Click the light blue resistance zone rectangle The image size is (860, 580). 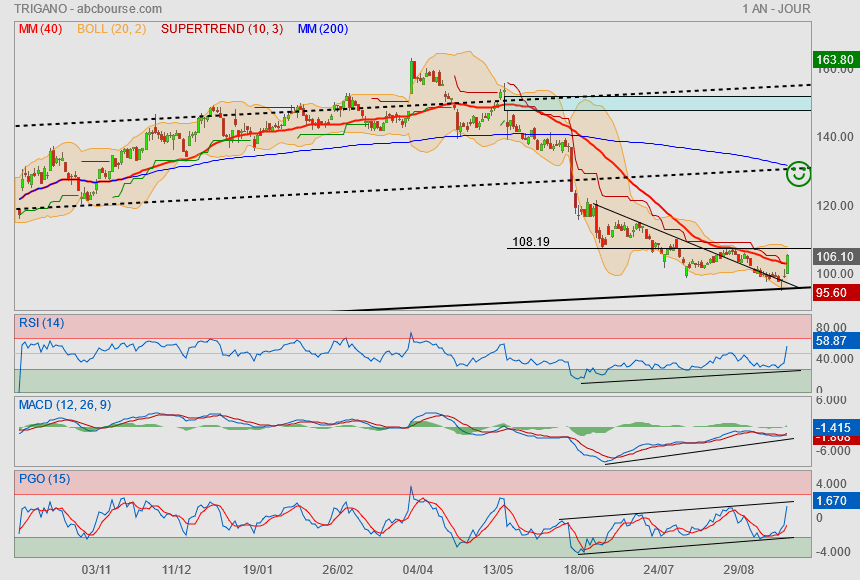(658, 103)
